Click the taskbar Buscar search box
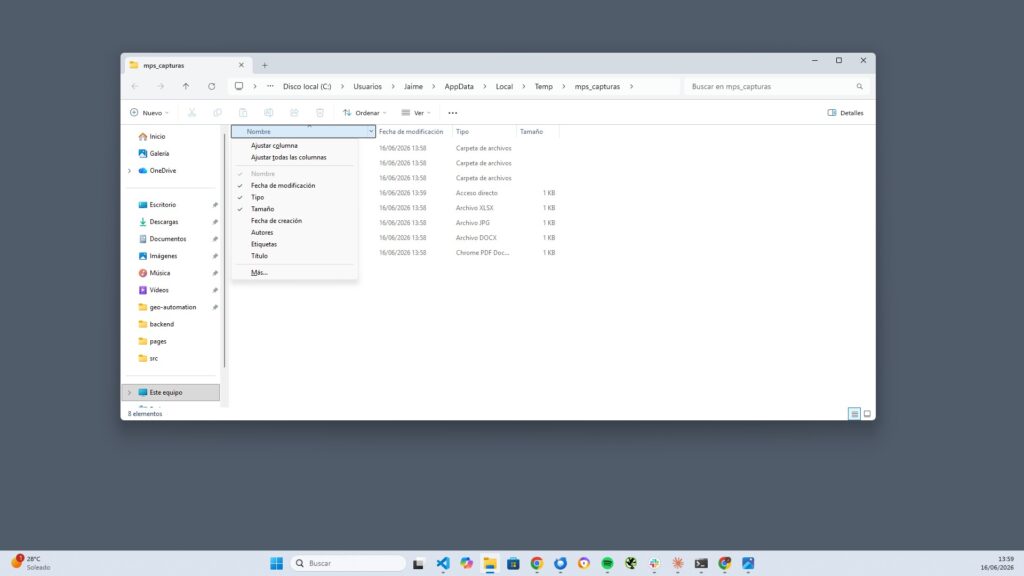 coord(348,563)
